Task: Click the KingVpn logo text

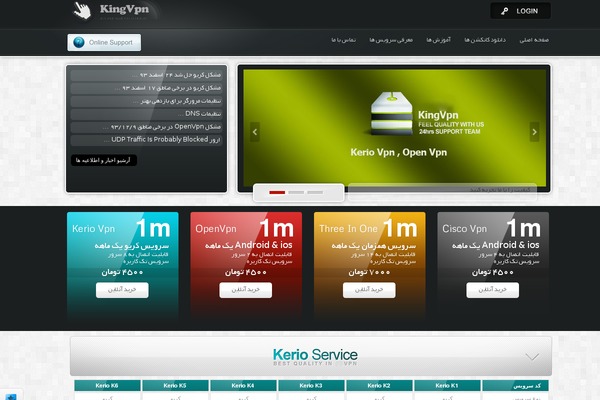Action: [x=124, y=9]
